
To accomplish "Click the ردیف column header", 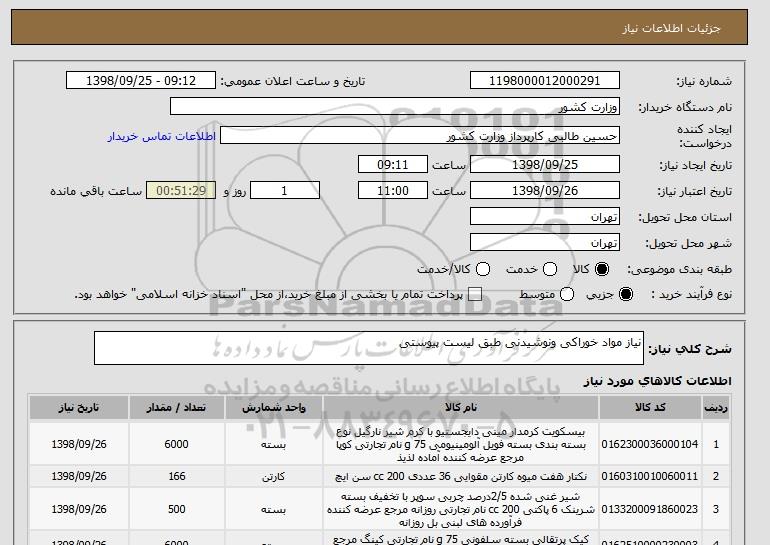I will point(715,408).
